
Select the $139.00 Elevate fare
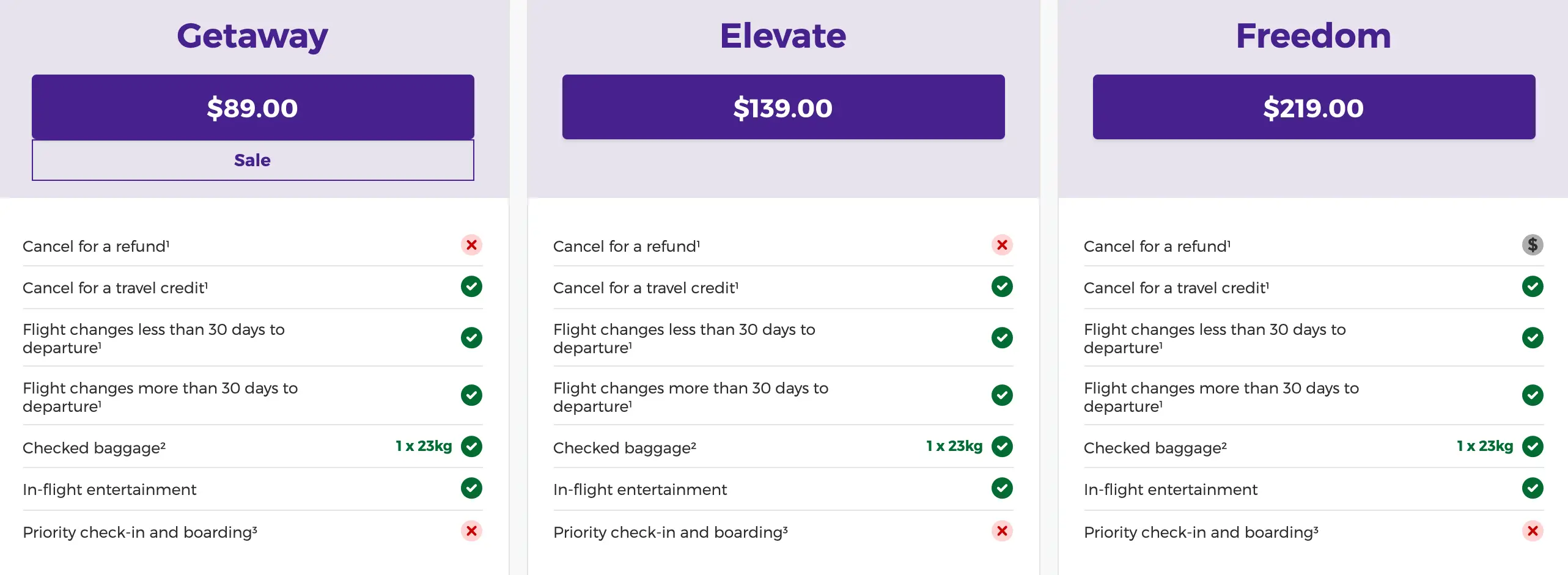[x=783, y=108]
